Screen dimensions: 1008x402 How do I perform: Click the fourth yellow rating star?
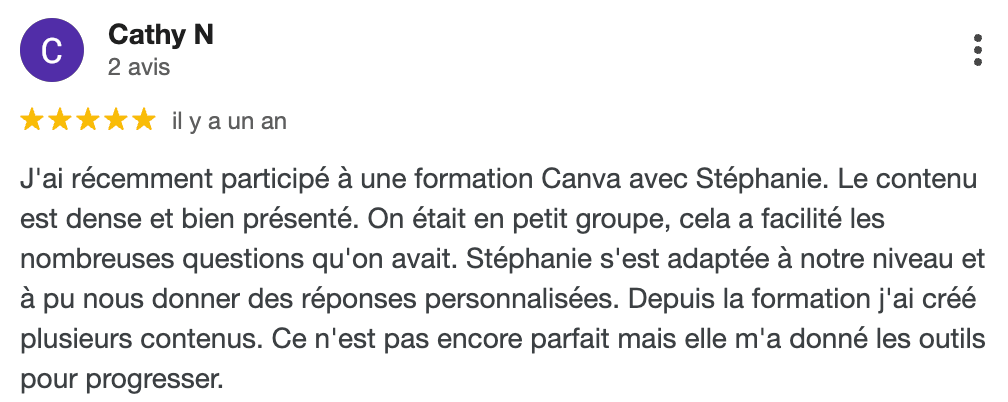[116, 121]
